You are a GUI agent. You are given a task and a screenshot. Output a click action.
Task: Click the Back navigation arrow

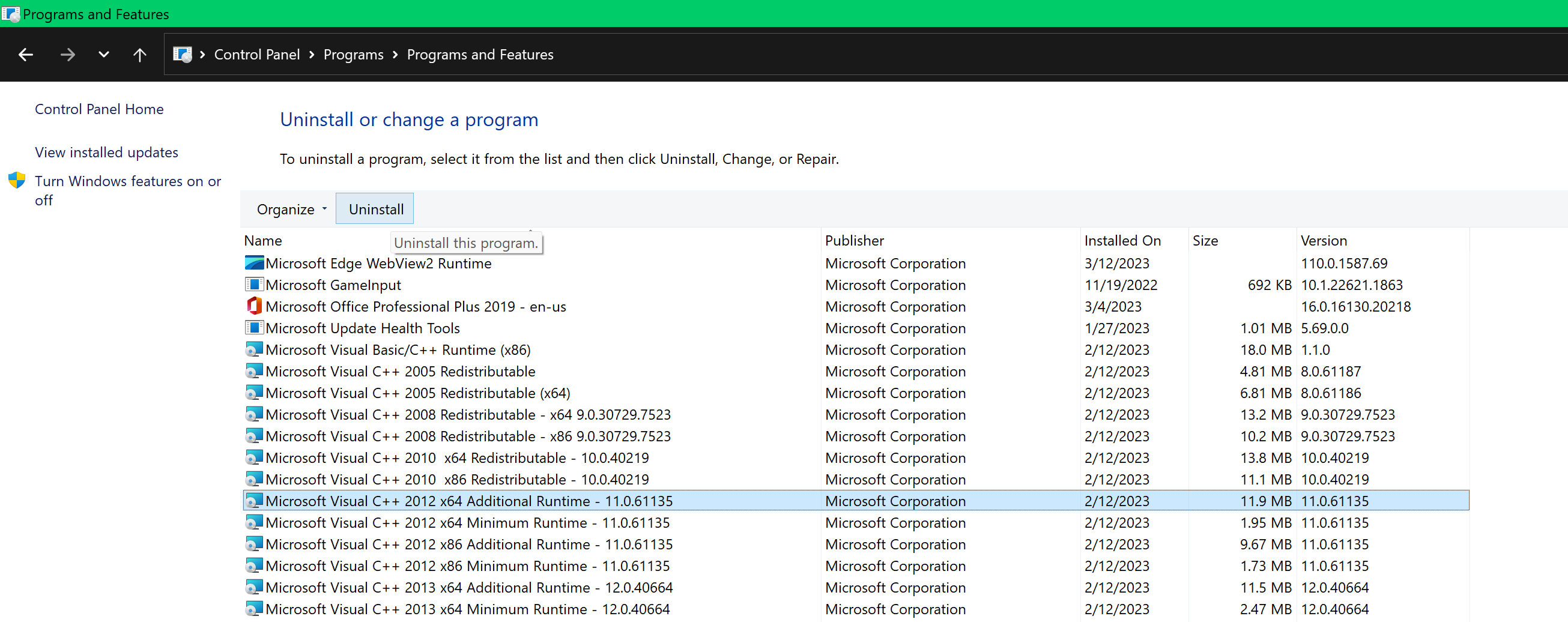(x=26, y=55)
